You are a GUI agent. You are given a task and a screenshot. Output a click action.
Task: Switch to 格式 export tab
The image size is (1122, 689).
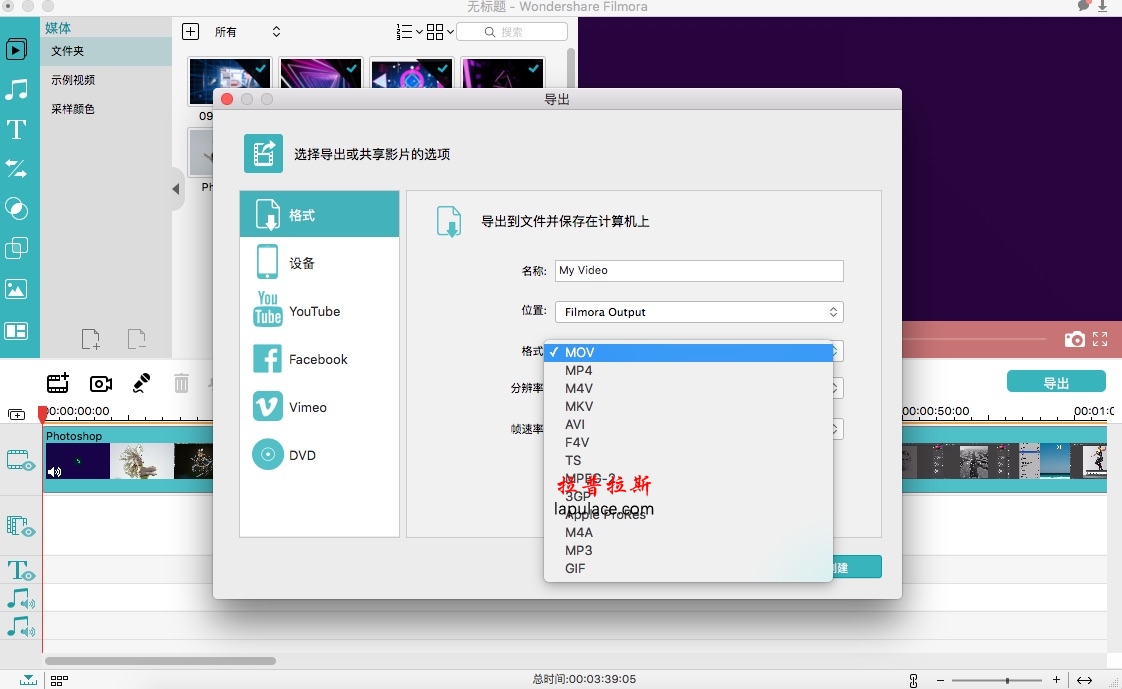click(x=319, y=214)
